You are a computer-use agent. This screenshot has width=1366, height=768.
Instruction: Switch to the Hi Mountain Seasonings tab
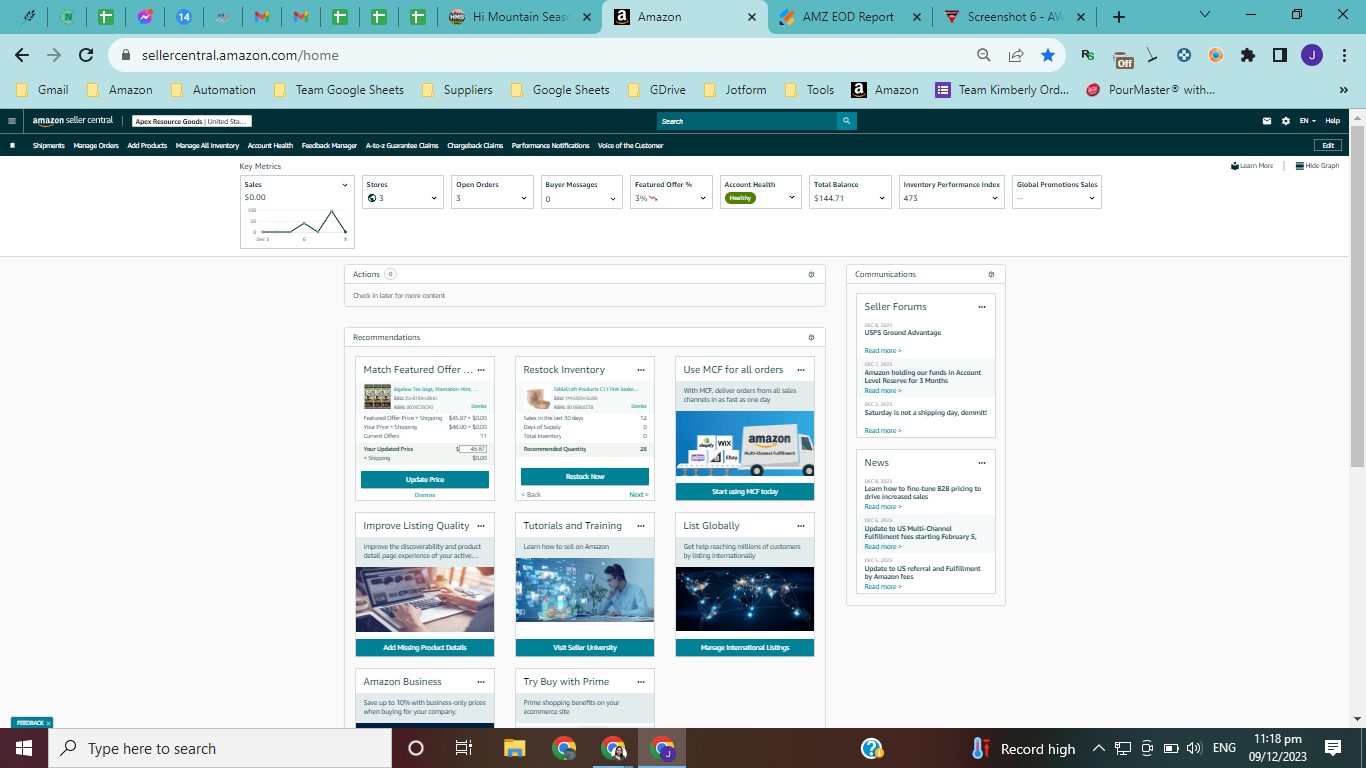(520, 17)
